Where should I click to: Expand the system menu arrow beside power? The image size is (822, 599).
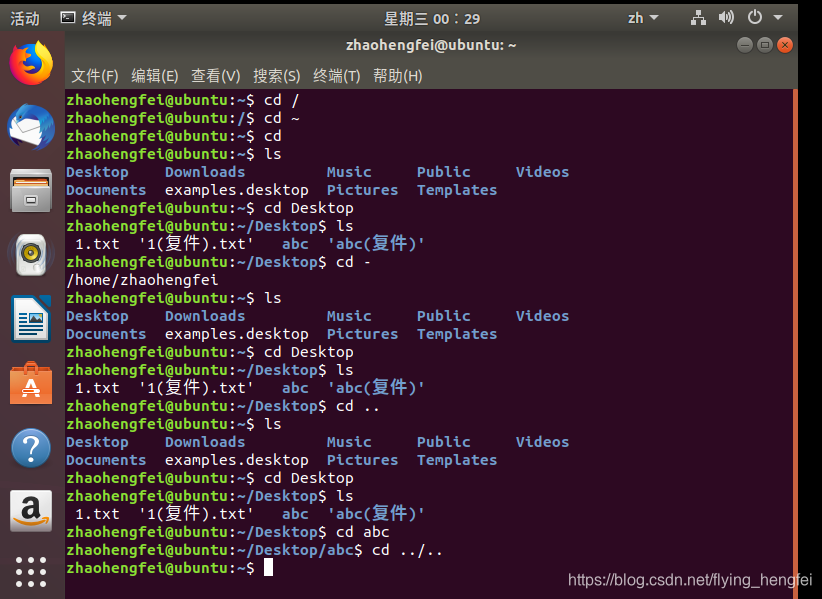point(778,18)
